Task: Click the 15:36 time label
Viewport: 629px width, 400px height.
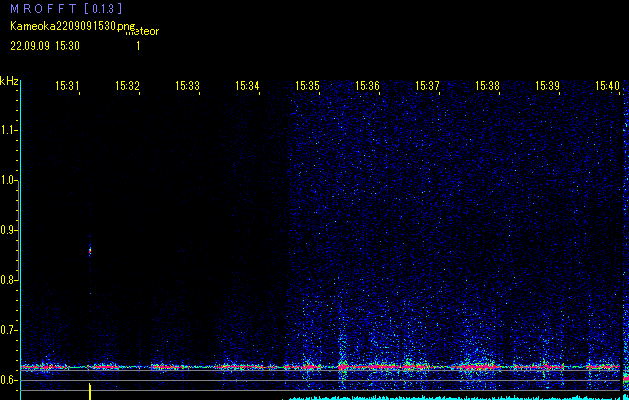Action: pyautogui.click(x=367, y=85)
